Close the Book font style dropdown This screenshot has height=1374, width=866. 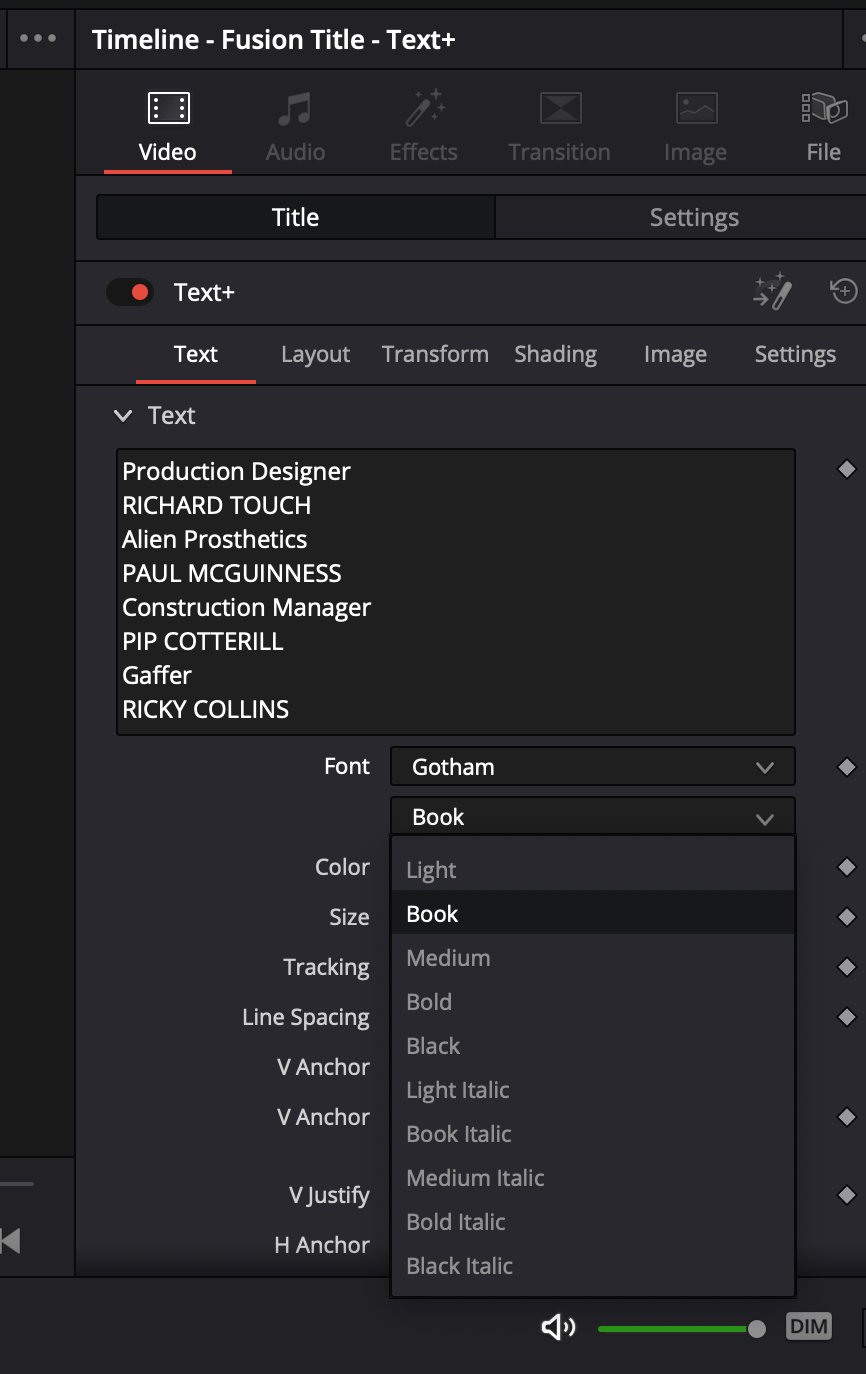click(x=593, y=817)
